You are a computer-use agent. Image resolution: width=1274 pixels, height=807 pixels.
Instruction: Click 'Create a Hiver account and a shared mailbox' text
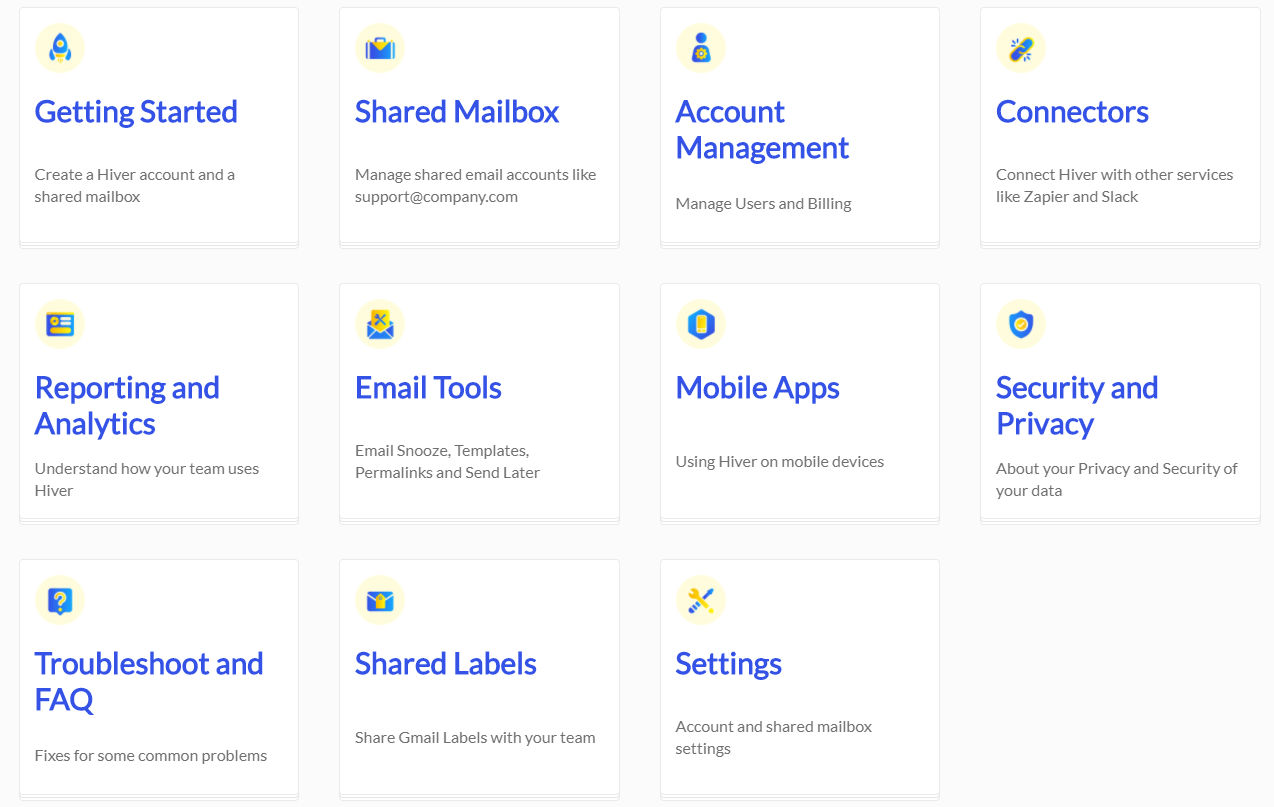pos(135,185)
